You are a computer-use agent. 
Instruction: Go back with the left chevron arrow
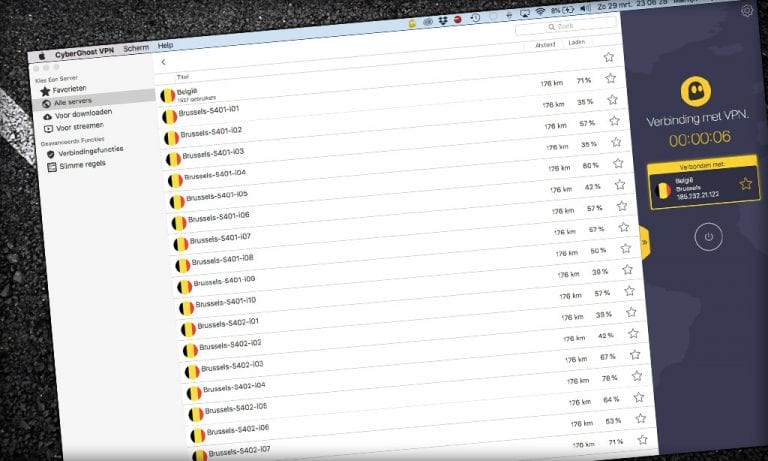coord(163,62)
